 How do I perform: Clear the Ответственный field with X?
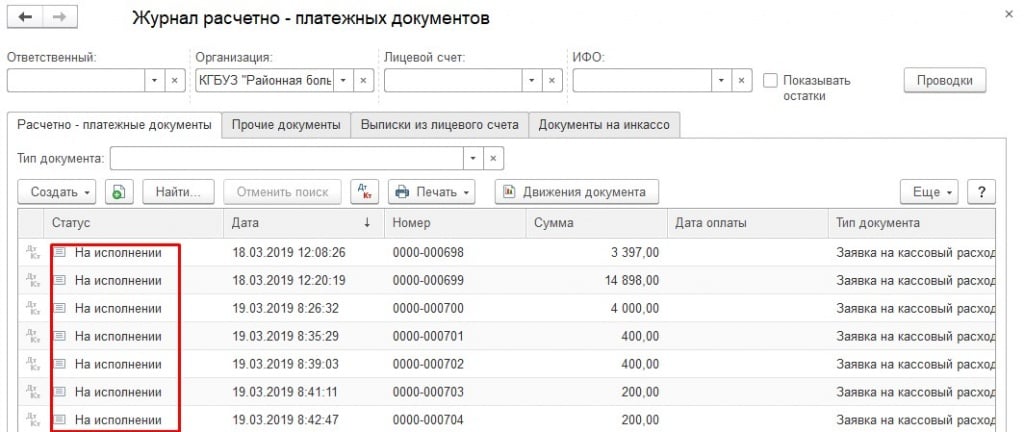(174, 80)
